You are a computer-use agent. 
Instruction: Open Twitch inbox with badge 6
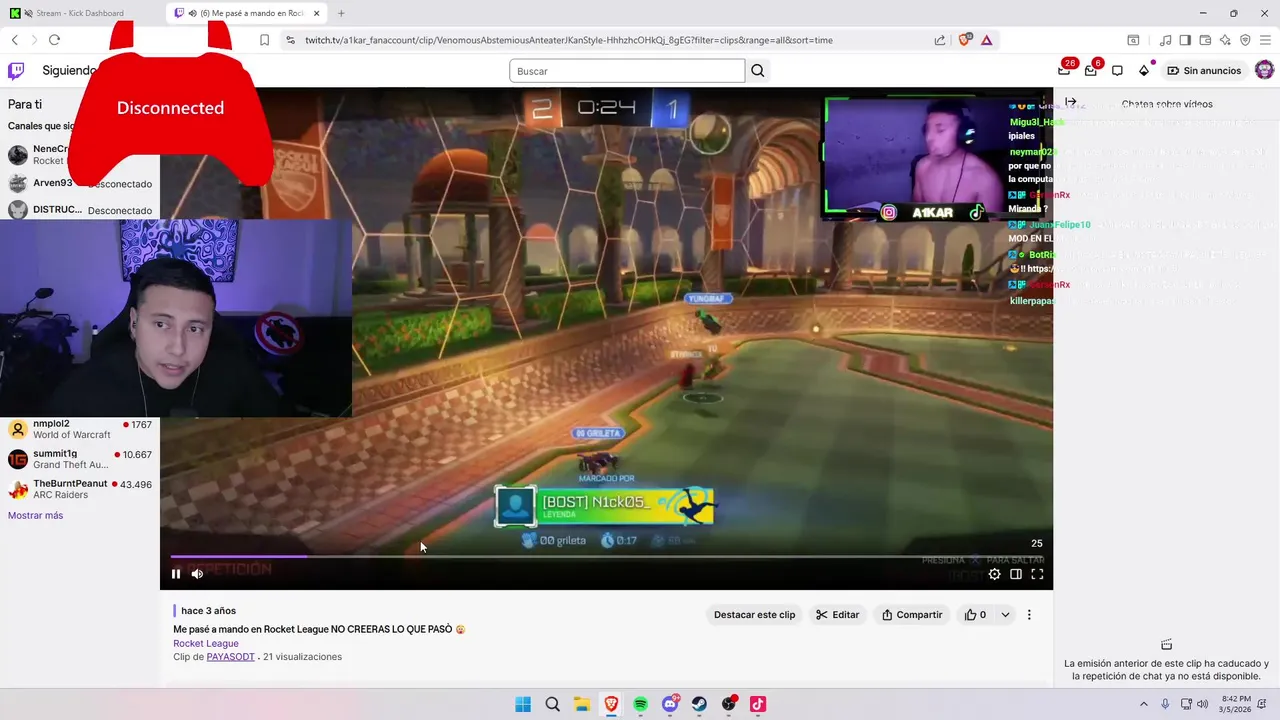coord(1091,71)
